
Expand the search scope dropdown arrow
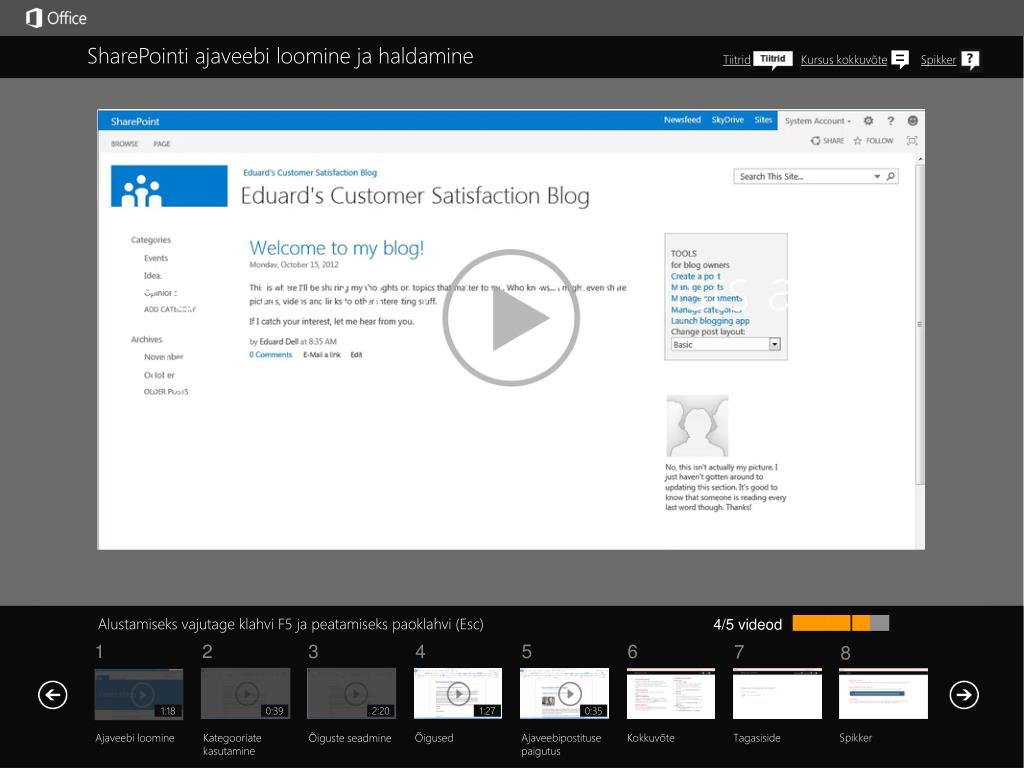877,176
